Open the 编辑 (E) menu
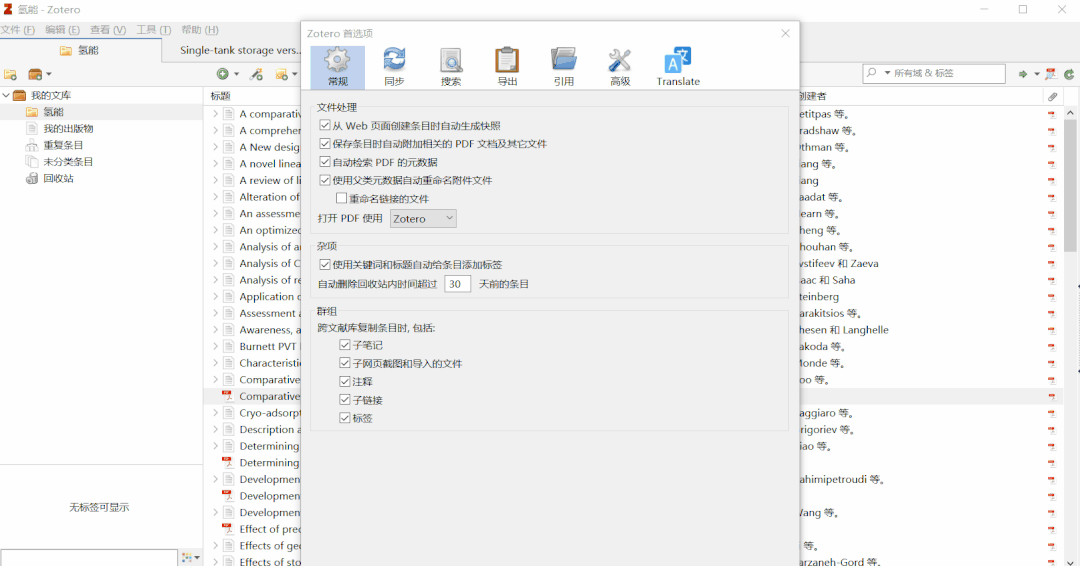Screen dimensions: 1080x566 (x=62, y=30)
